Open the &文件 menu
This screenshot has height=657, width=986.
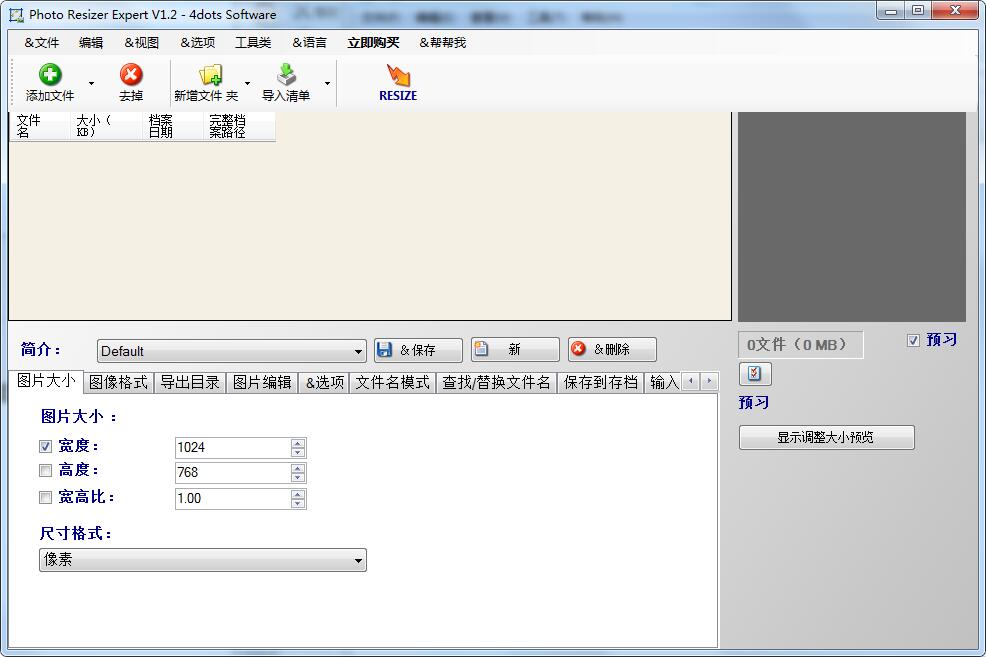42,43
